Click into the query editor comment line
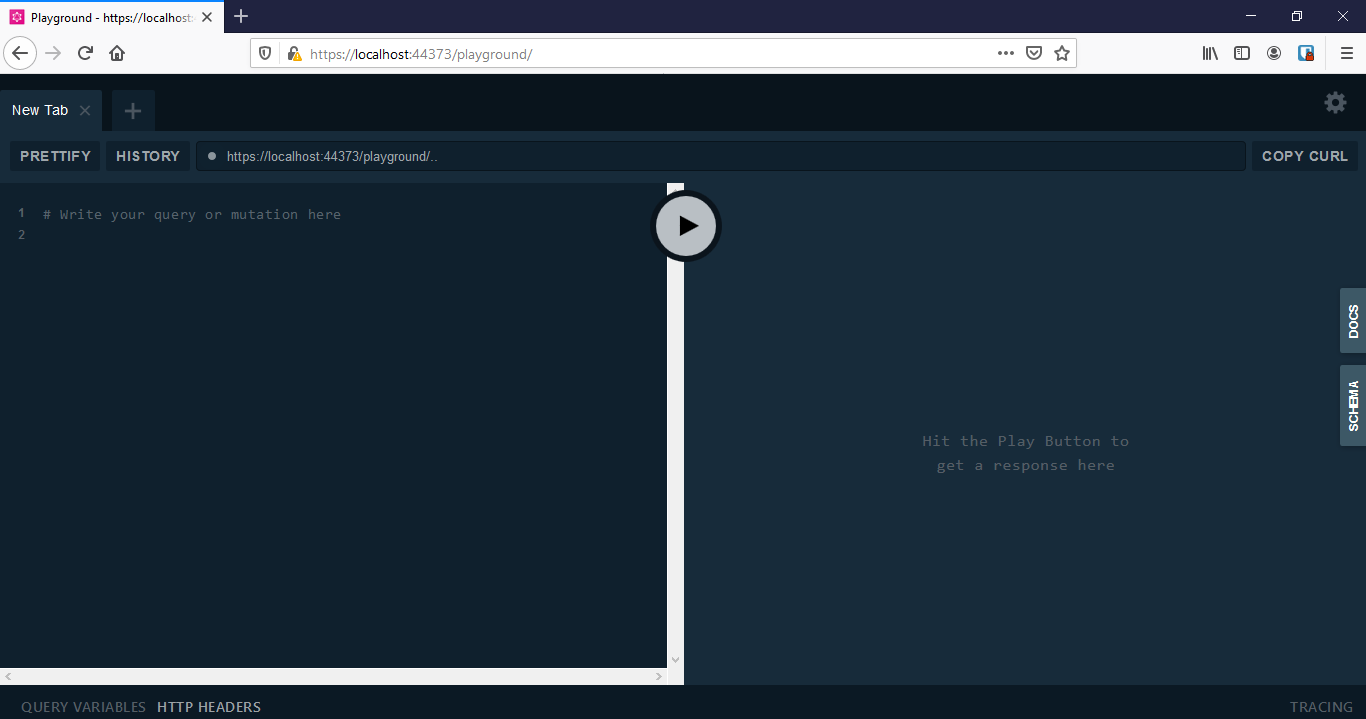The width and height of the screenshot is (1366, 719). (192, 214)
